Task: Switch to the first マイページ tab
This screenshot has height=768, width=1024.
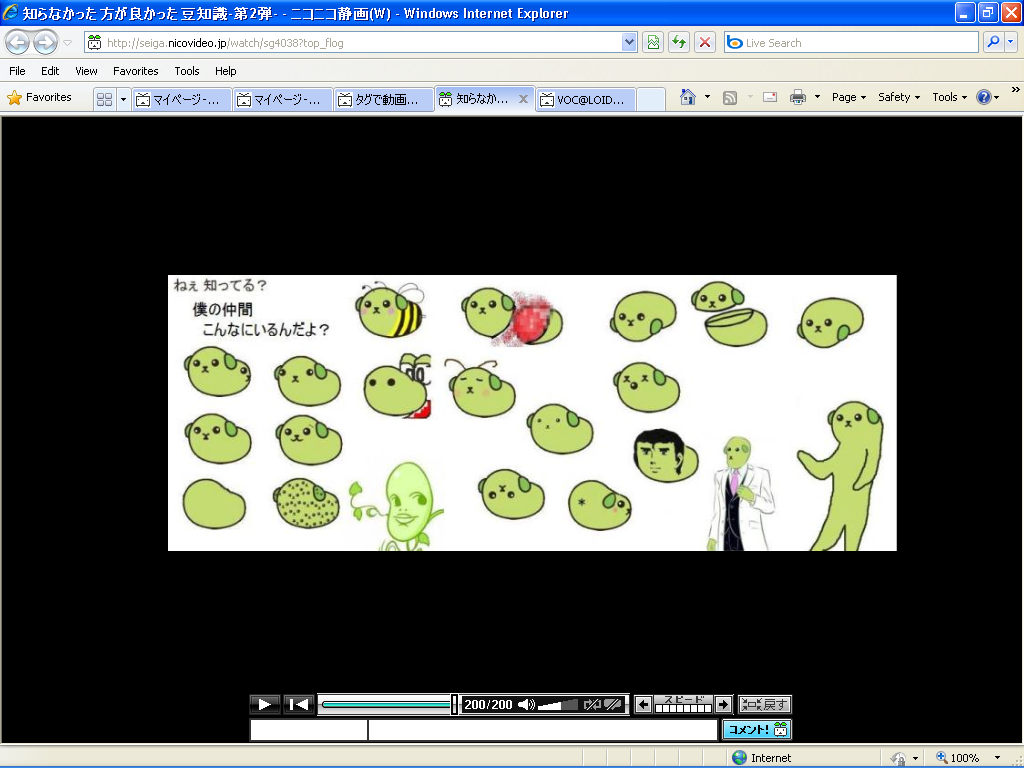Action: [x=182, y=99]
